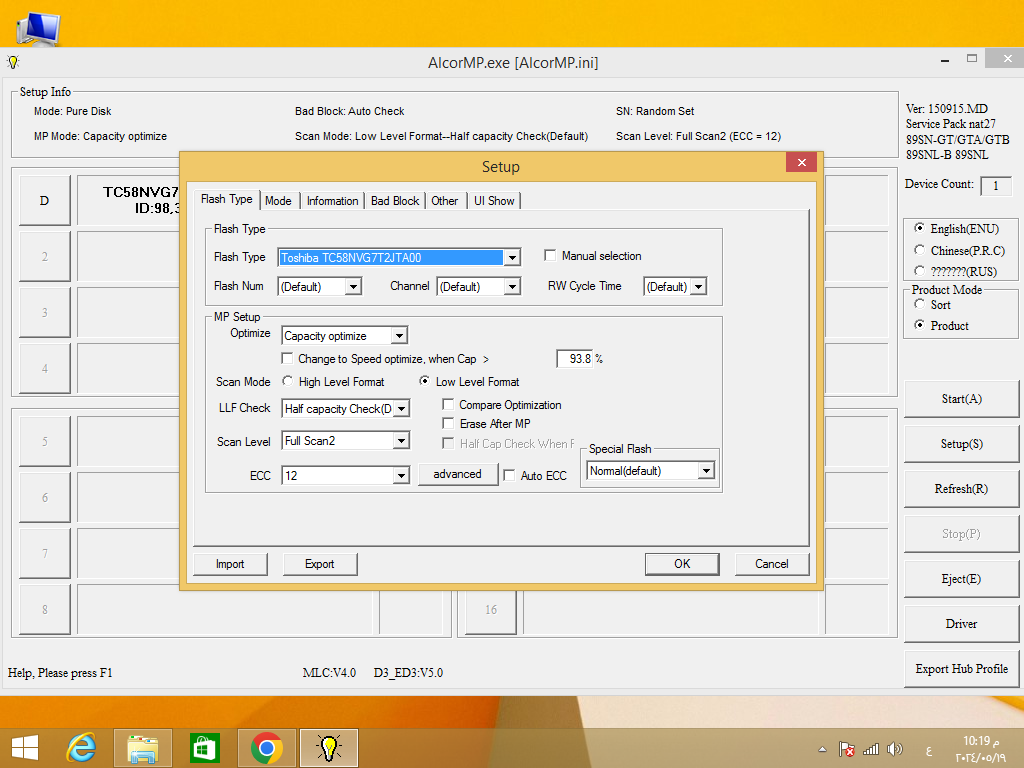Choose Chinese(P.R.C) language radio button
This screenshot has width=1024, height=768.
click(920, 249)
